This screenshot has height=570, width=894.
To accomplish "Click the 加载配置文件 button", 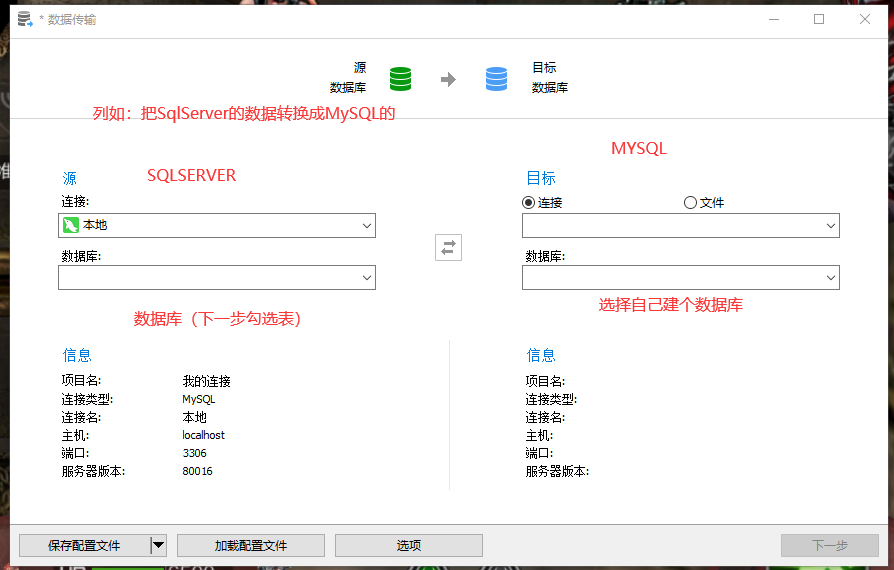I will click(x=251, y=545).
